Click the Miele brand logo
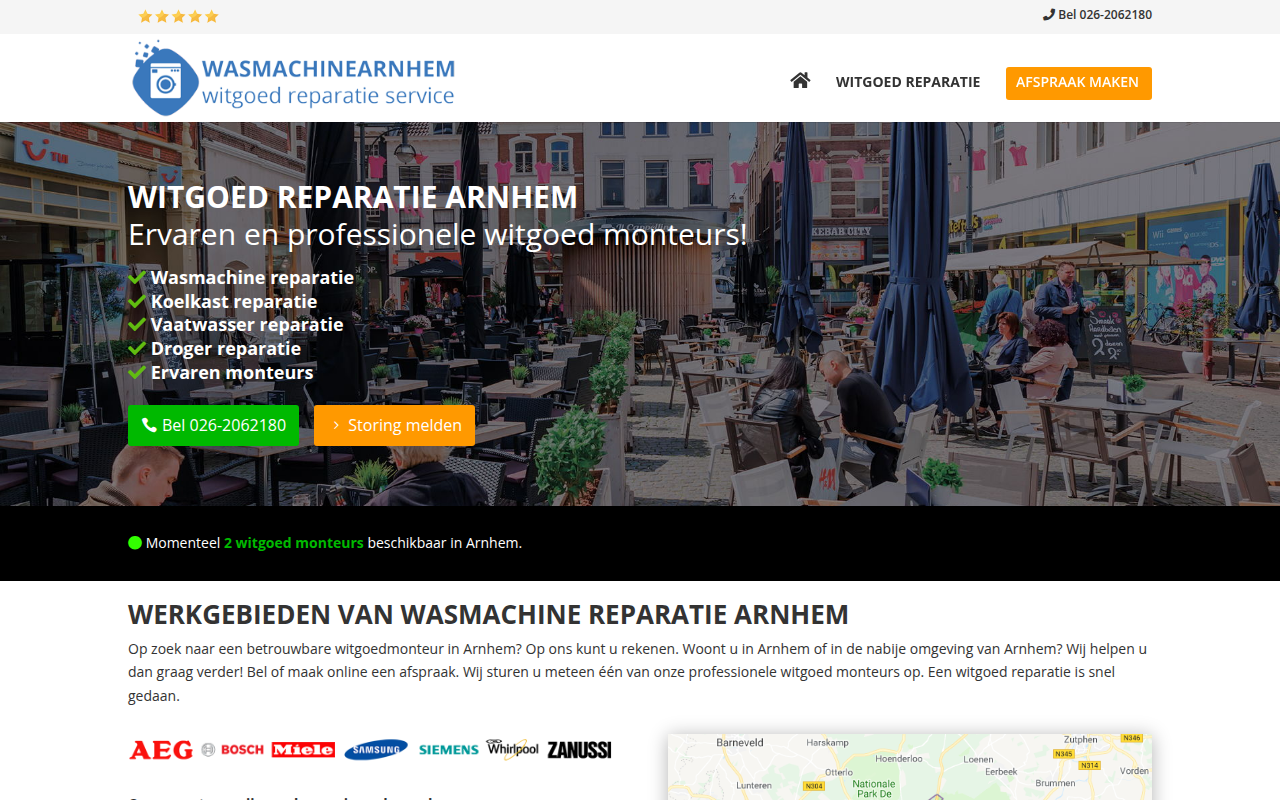Viewport: 1280px width, 800px height. click(x=303, y=750)
